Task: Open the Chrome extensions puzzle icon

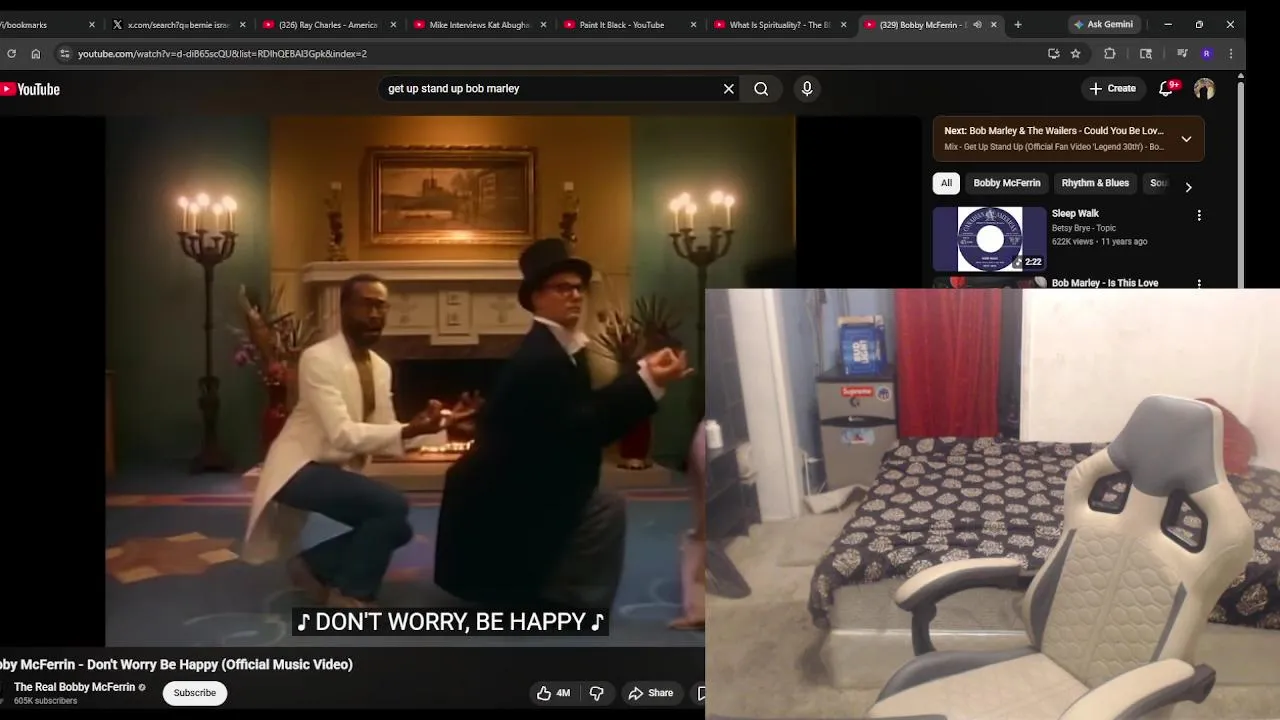Action: pyautogui.click(x=1109, y=54)
